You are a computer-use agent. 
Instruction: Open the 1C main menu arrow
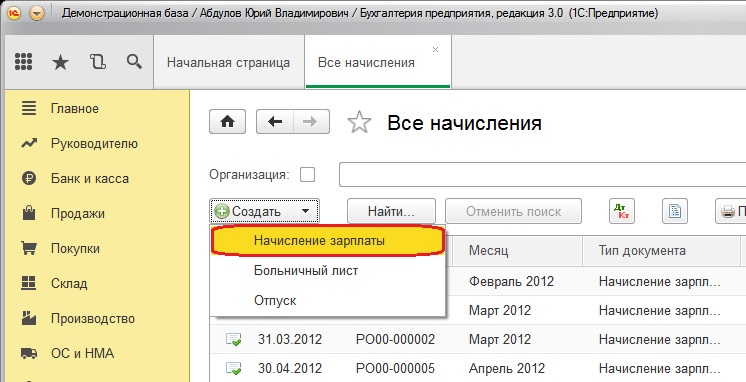click(x=37, y=13)
